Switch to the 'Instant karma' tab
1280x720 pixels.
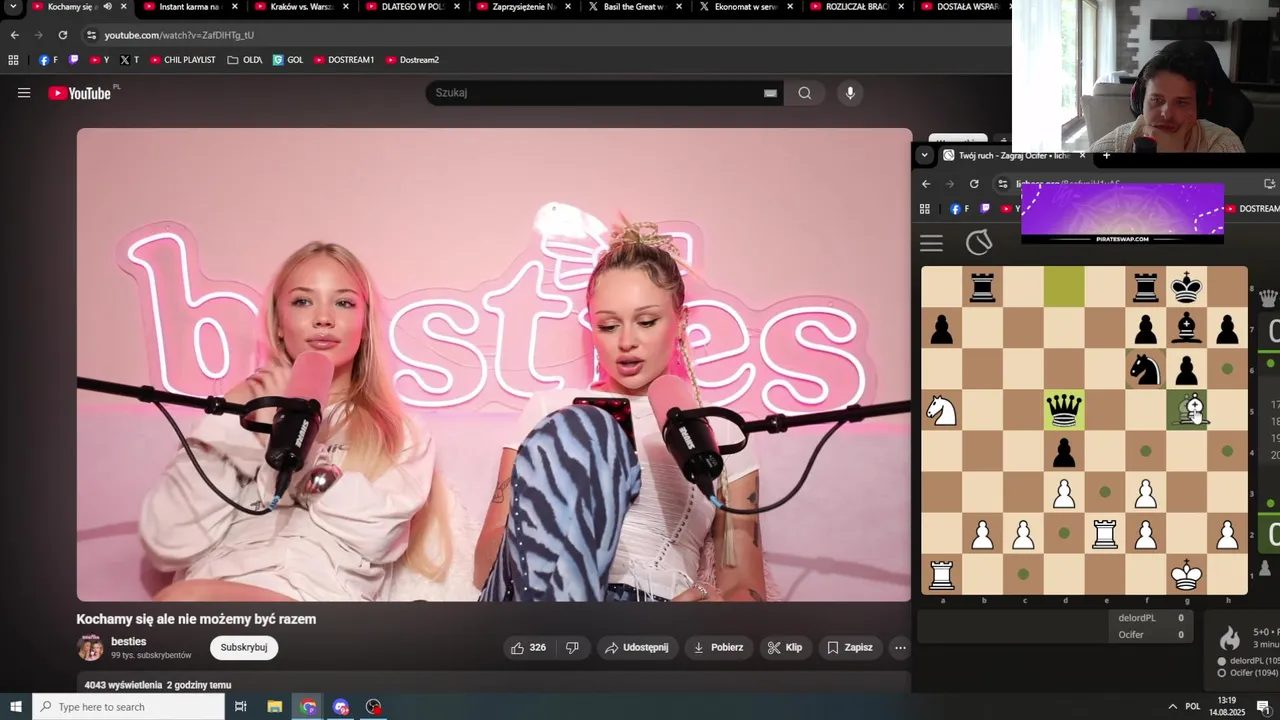[x=189, y=7]
